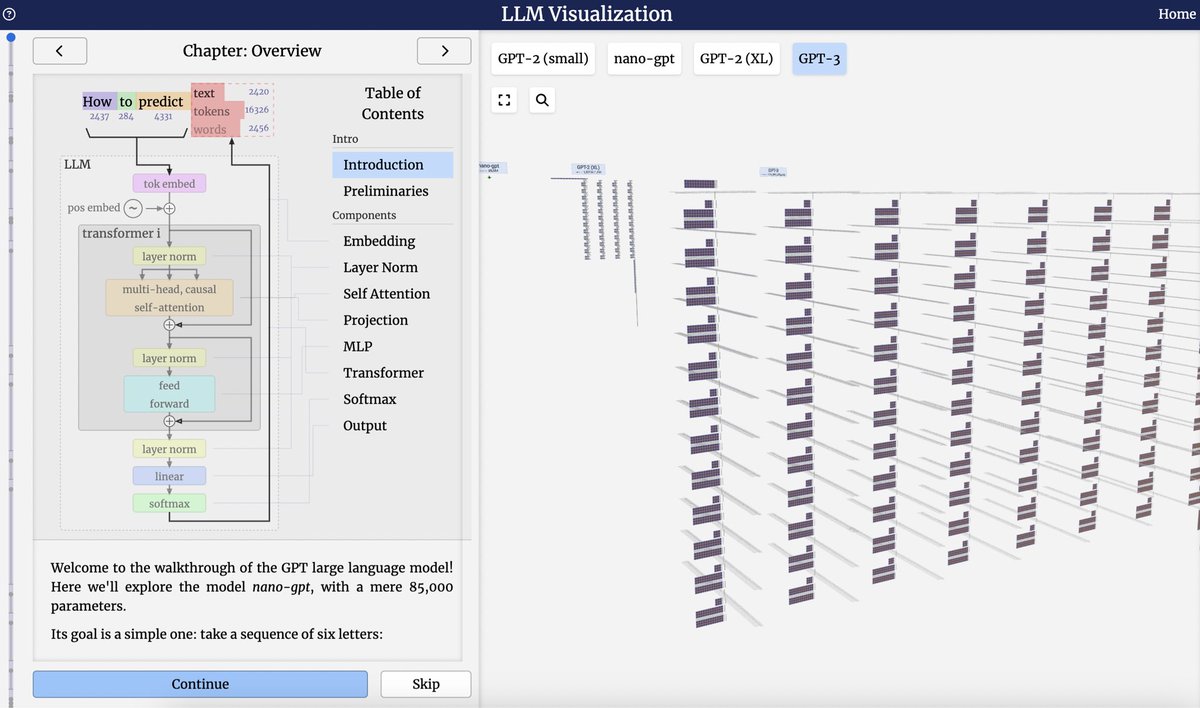Screen dimensions: 1200x708
Task: Click the residual add circle below self-attention
Action: pos(169,325)
